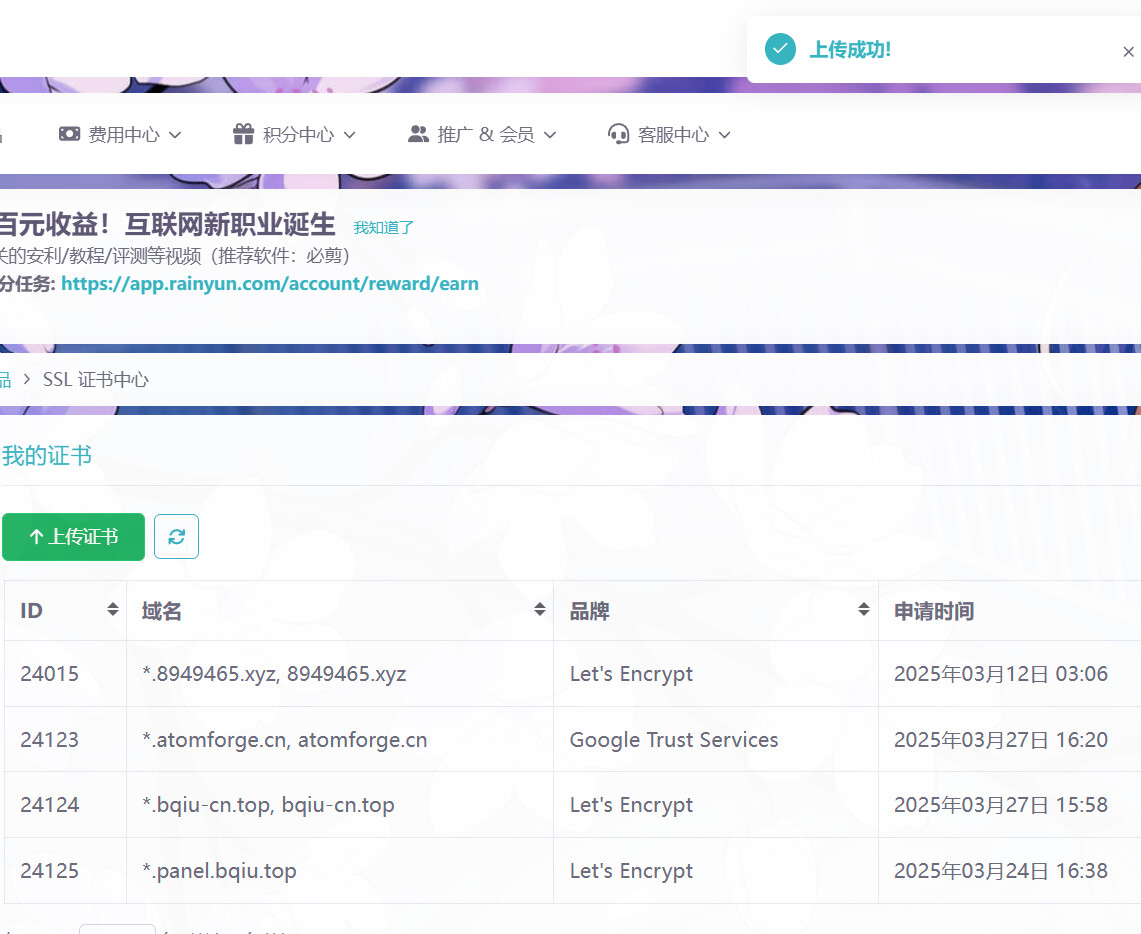Sort table by 域名 column arrows

540,610
